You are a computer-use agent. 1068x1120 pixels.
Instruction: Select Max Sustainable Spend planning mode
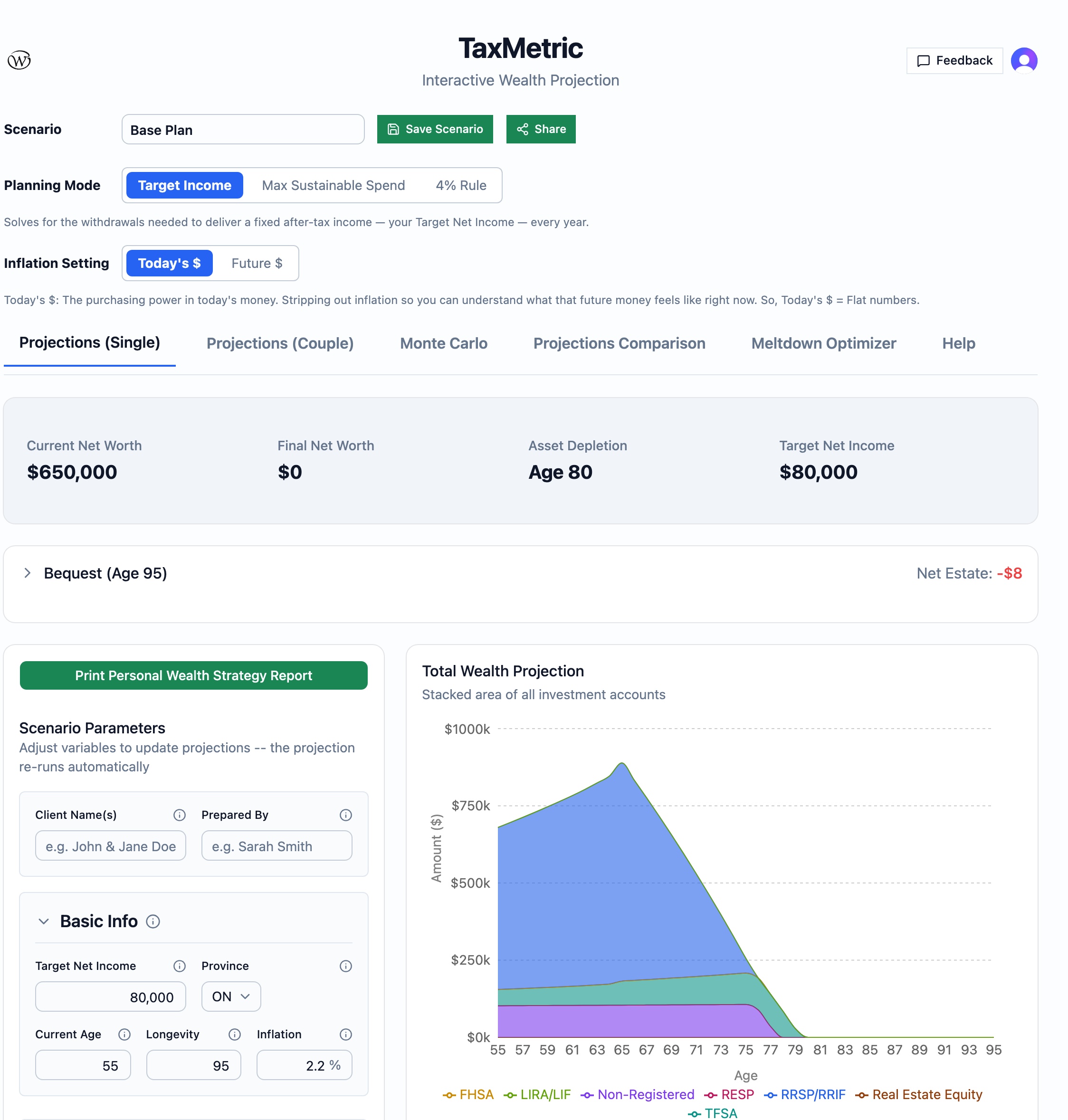333,185
